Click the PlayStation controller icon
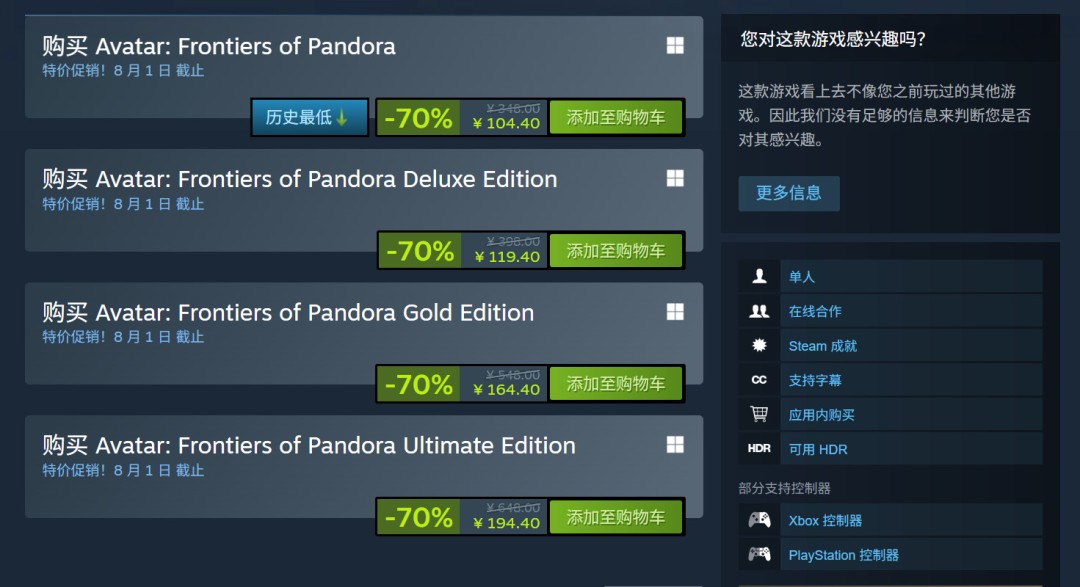This screenshot has width=1080, height=587. click(760, 554)
